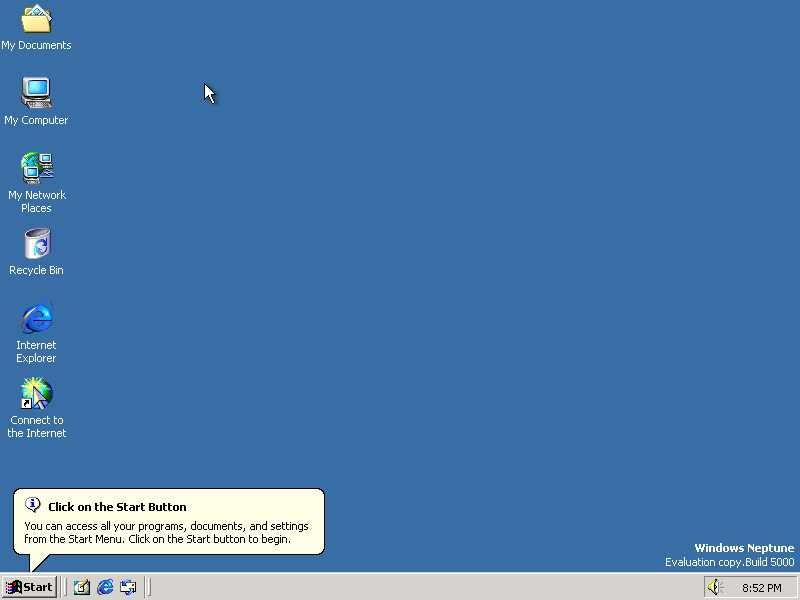The height and width of the screenshot is (600, 800).
Task: Launch Outlook Express from Quick Launch
Action: click(x=128, y=587)
